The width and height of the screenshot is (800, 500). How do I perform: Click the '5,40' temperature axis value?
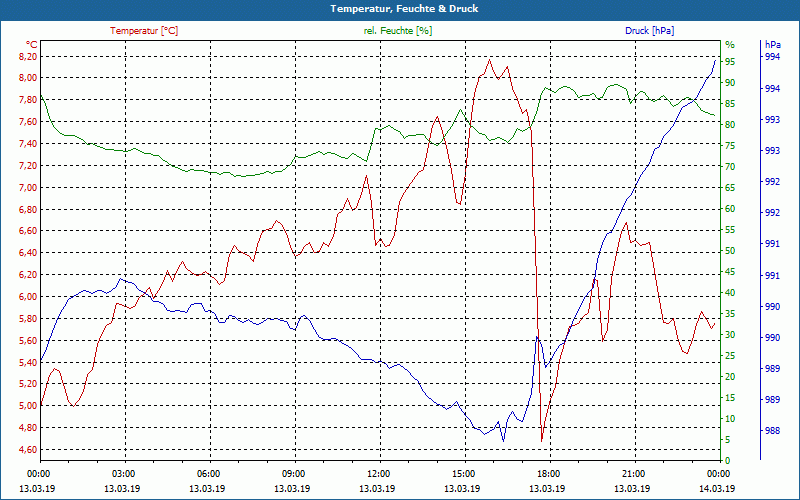(28, 363)
